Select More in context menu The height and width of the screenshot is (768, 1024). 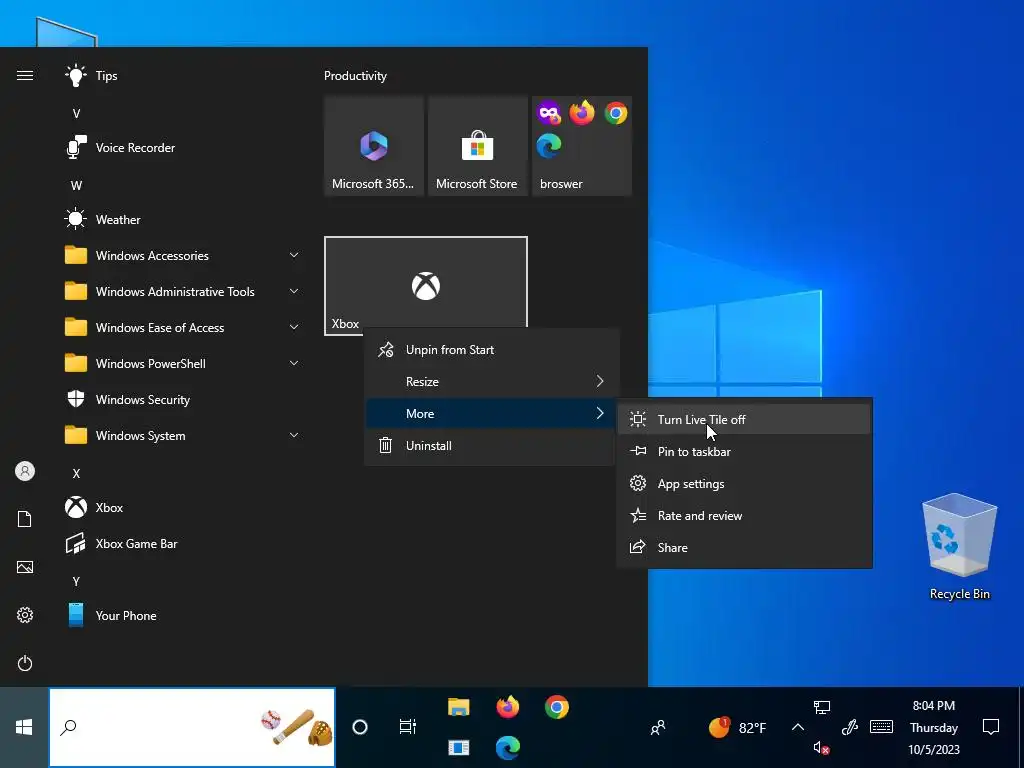coord(490,413)
